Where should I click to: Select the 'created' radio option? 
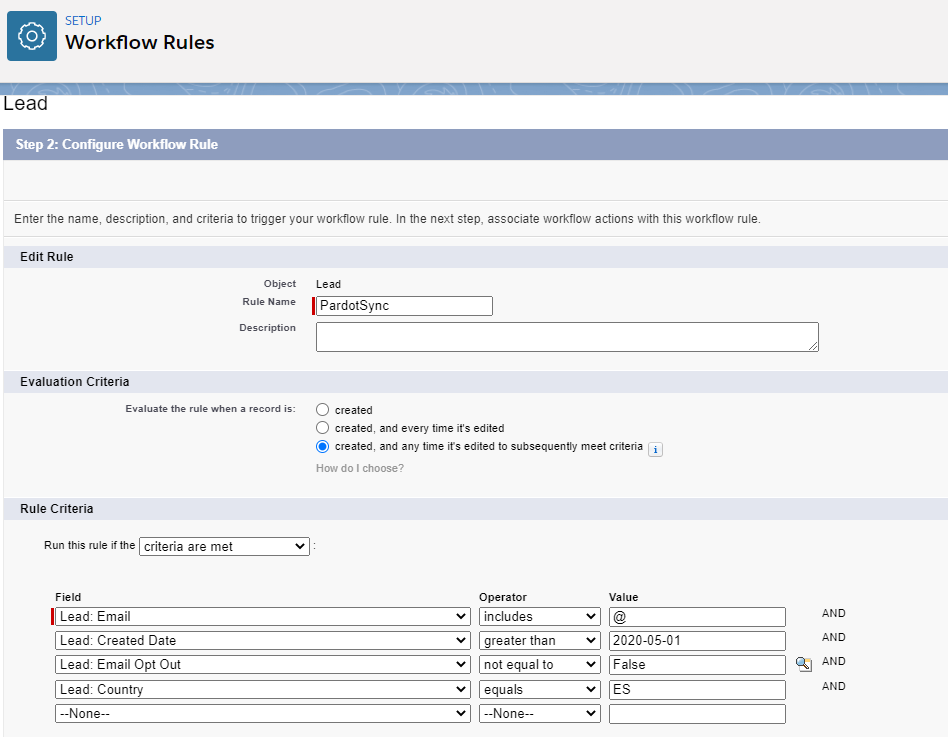[322, 410]
